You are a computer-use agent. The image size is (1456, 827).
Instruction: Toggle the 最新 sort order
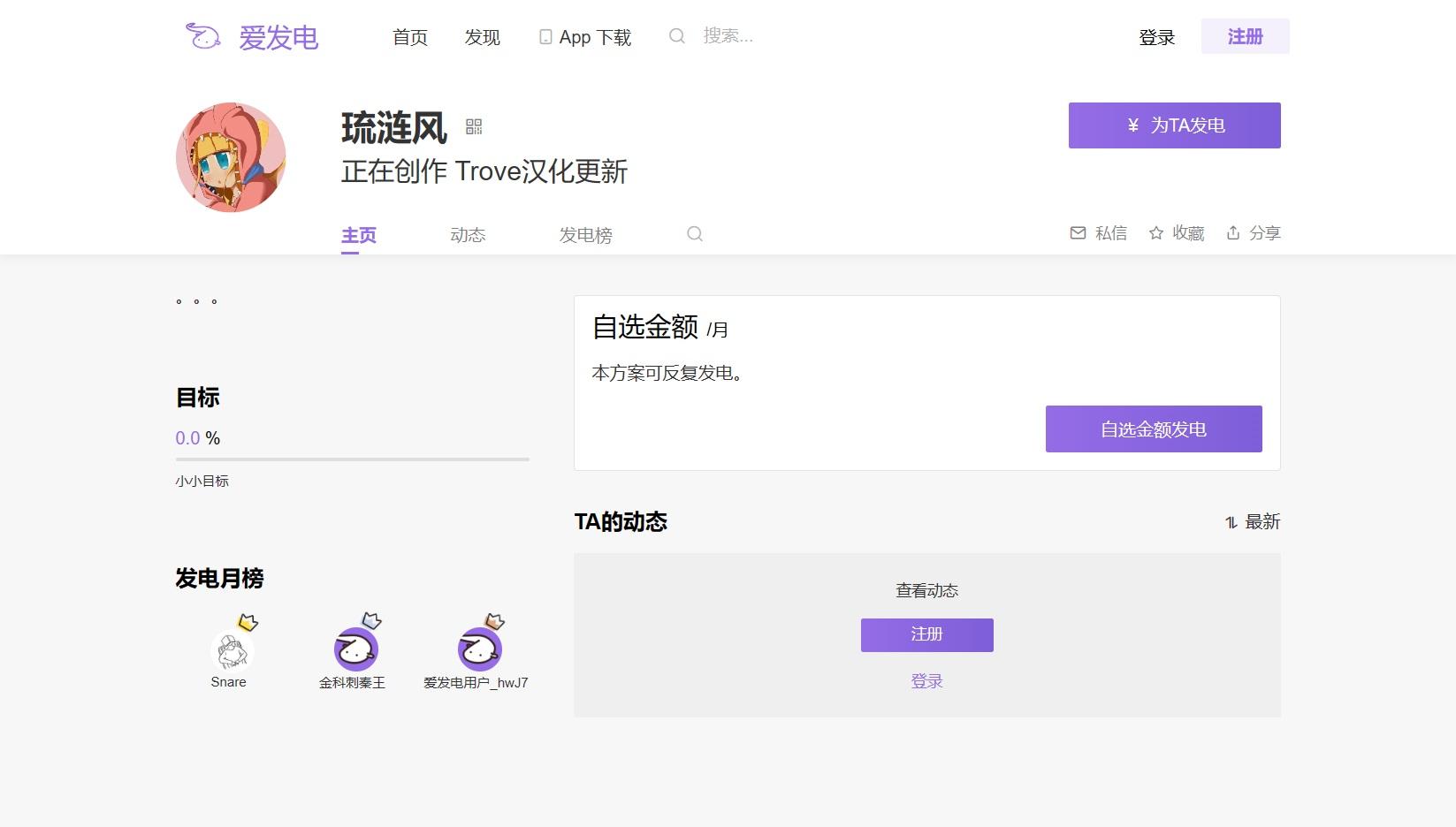pyautogui.click(x=1253, y=522)
